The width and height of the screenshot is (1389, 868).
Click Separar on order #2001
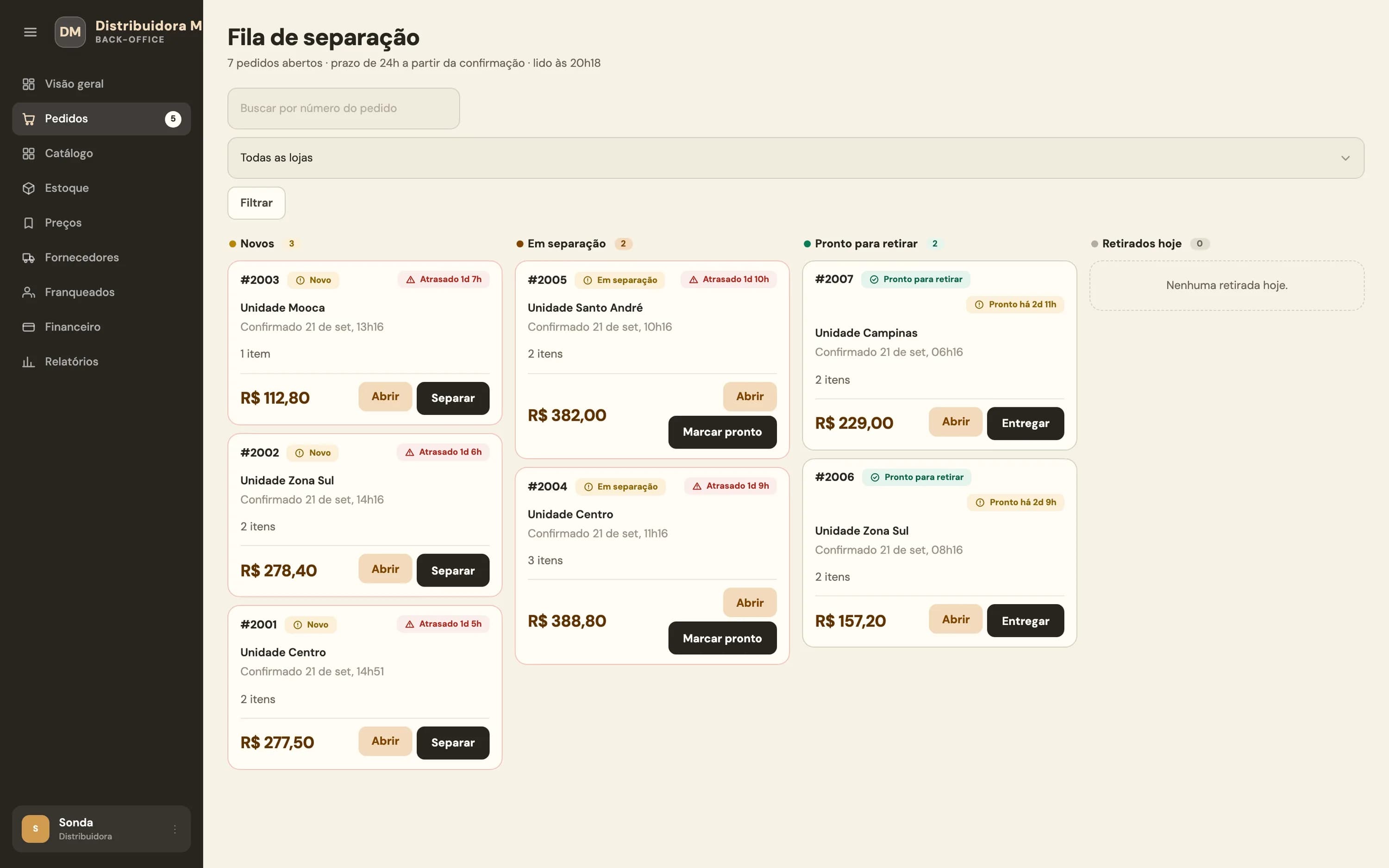click(453, 743)
